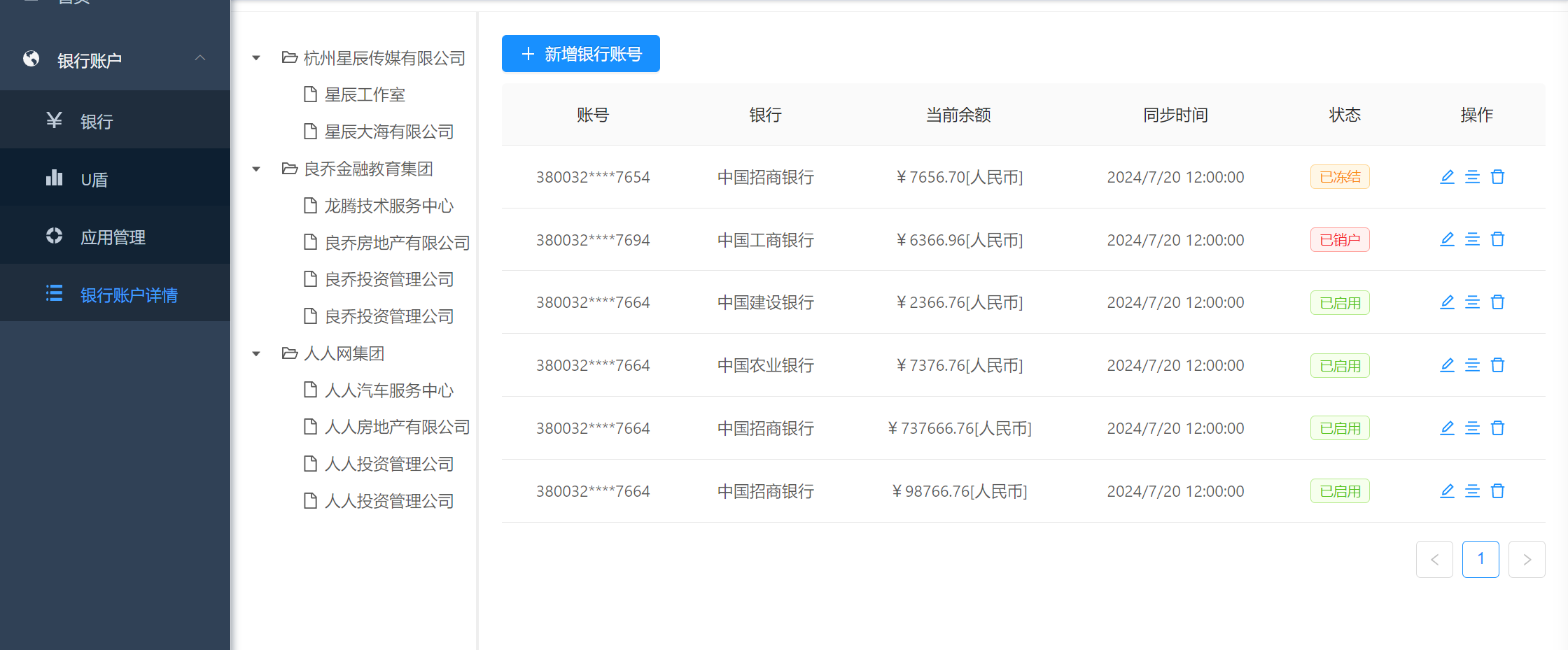This screenshot has height=650, width=1568.
Task: Open details list icon for 中国建设银行 row
Action: (x=1472, y=302)
